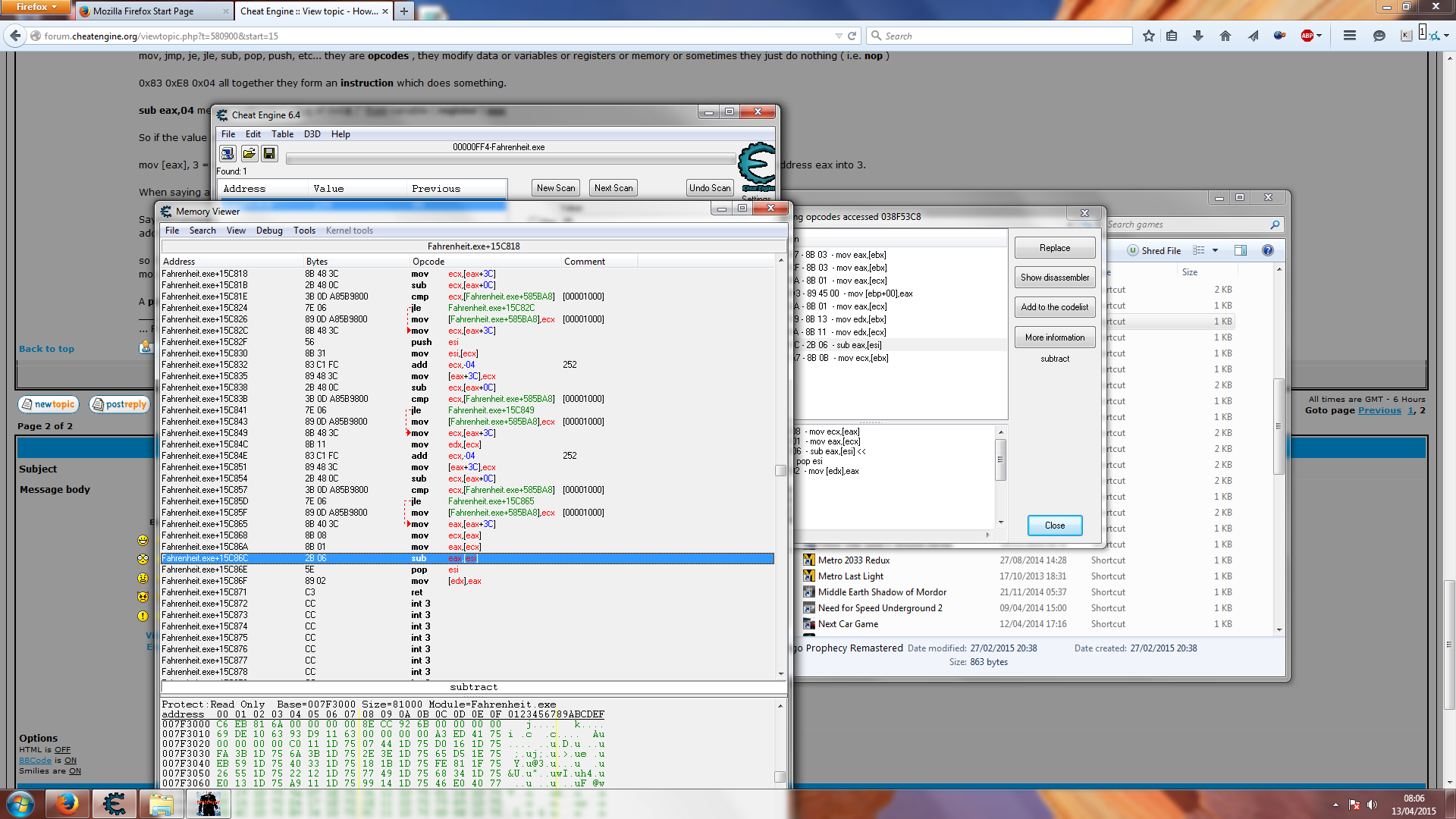
Task: Click the Next Scan button
Action: (x=613, y=188)
